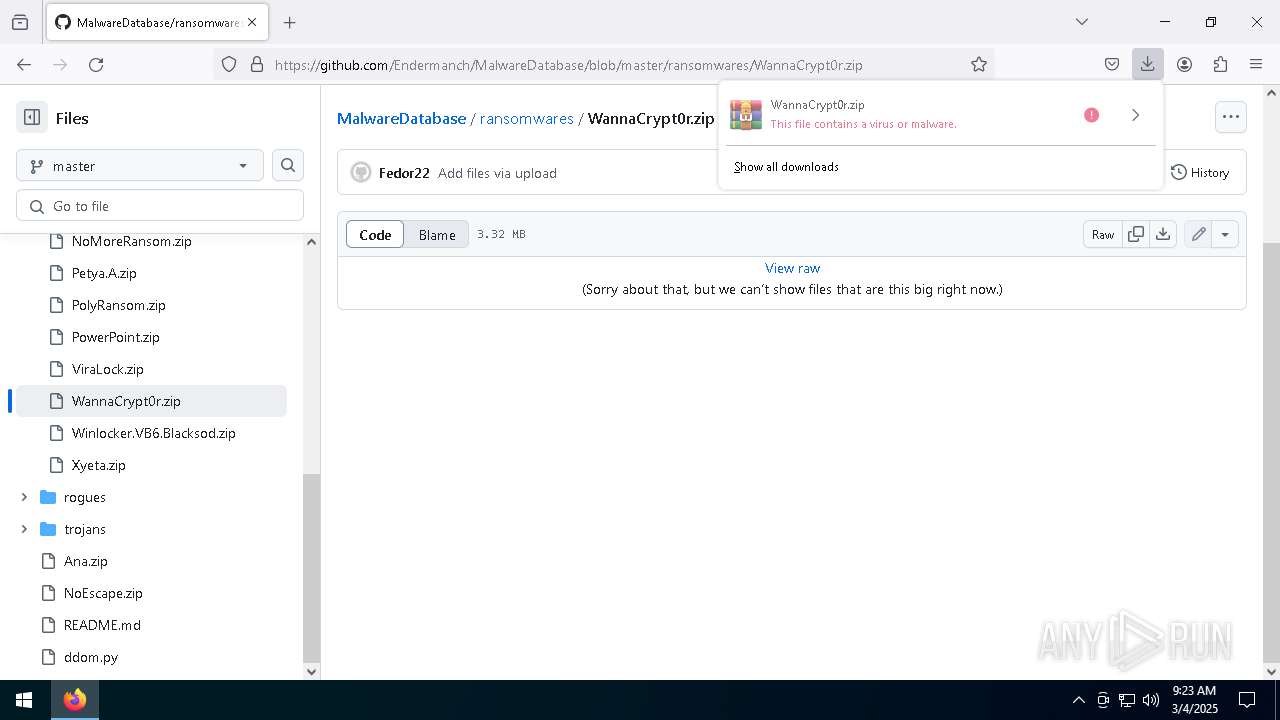Copy raw file contents
Viewport: 1280px width, 720px height.
tap(1136, 234)
